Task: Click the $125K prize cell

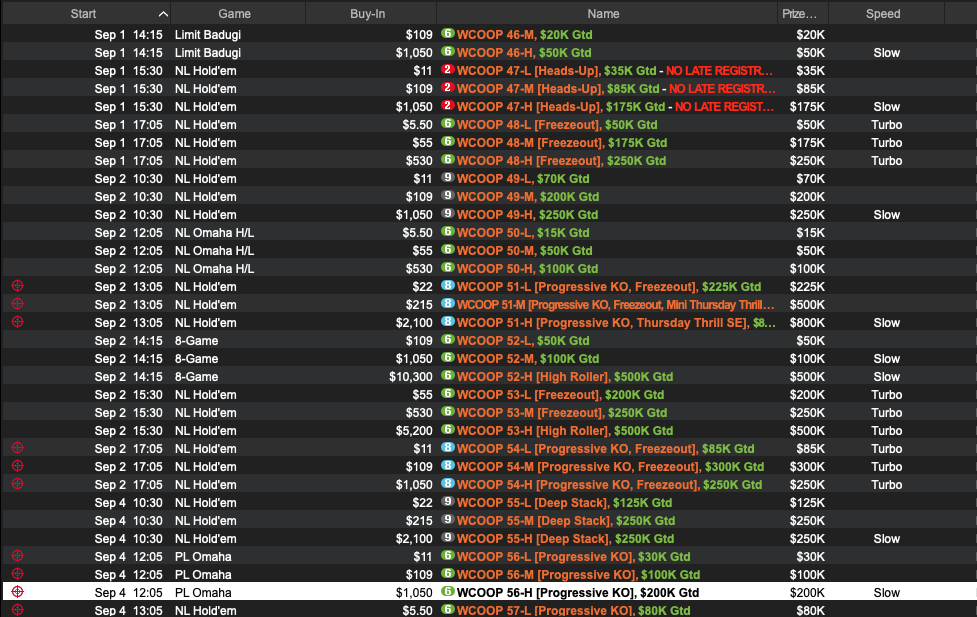Action: click(807, 503)
